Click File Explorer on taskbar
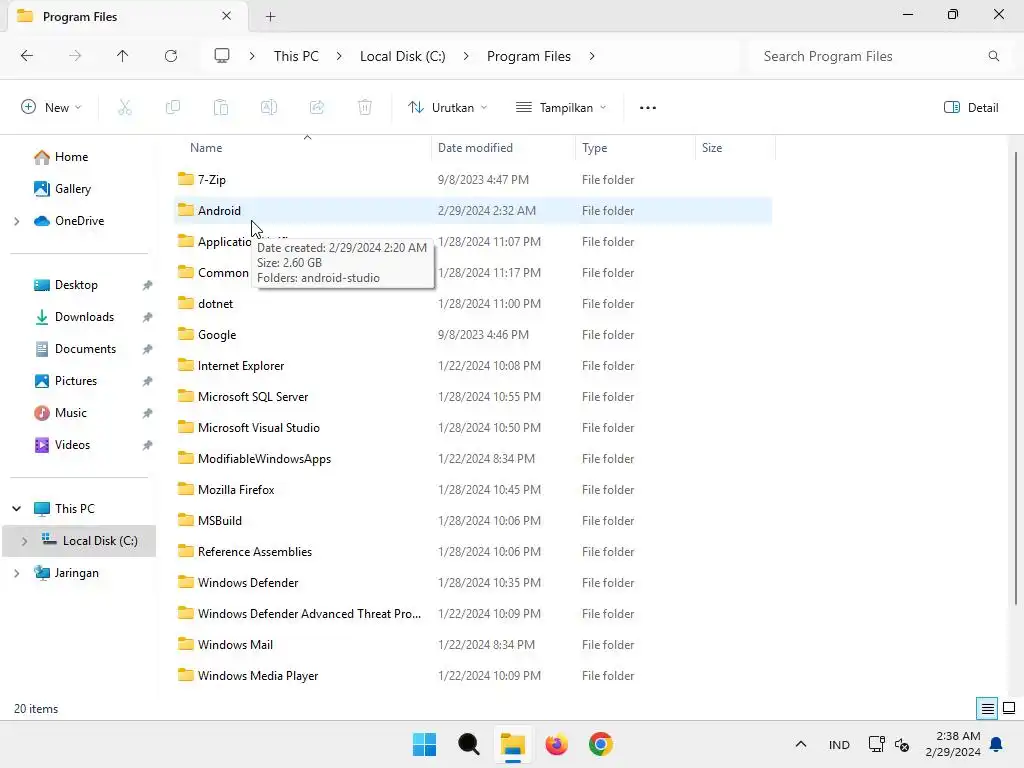 tap(513, 744)
